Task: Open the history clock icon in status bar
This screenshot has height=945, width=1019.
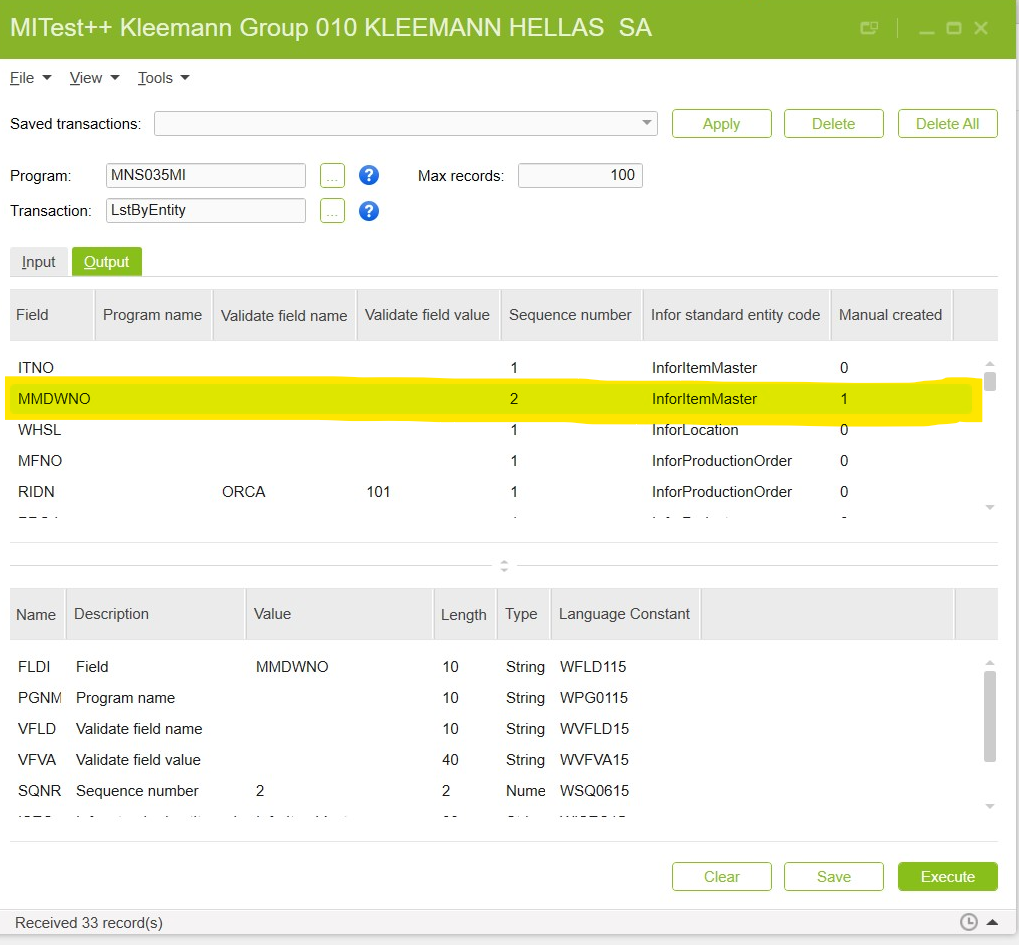Action: coord(968,922)
